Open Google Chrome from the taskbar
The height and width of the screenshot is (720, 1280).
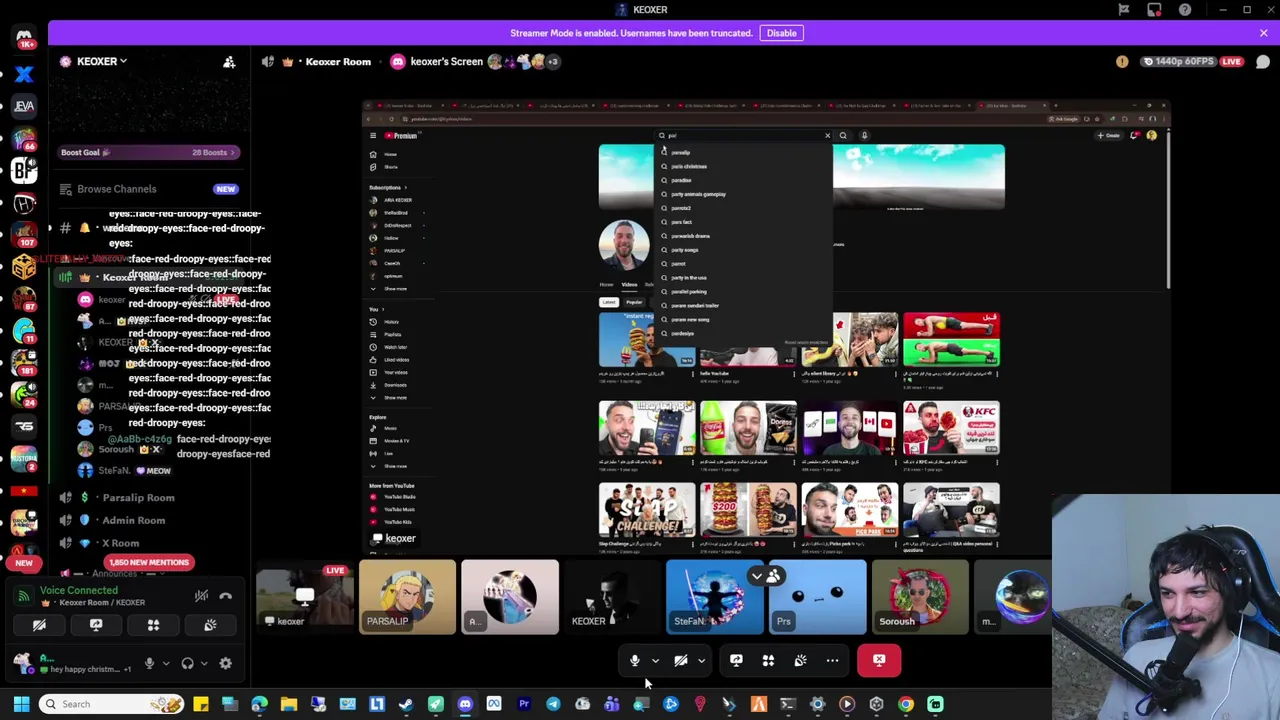click(x=906, y=704)
